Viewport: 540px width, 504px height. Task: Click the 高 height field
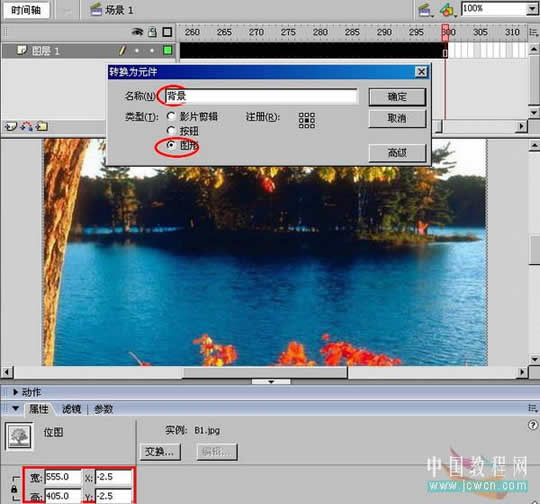pyautogui.click(x=63, y=496)
